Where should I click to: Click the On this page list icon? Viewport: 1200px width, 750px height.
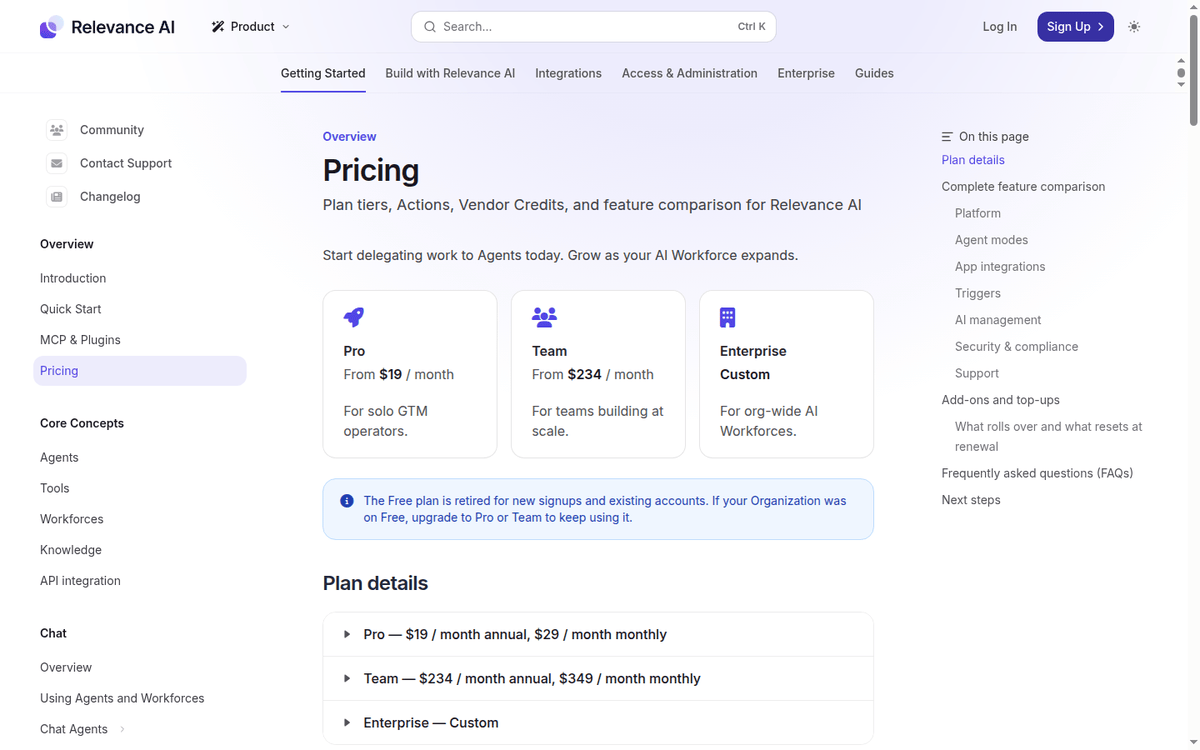coord(947,136)
